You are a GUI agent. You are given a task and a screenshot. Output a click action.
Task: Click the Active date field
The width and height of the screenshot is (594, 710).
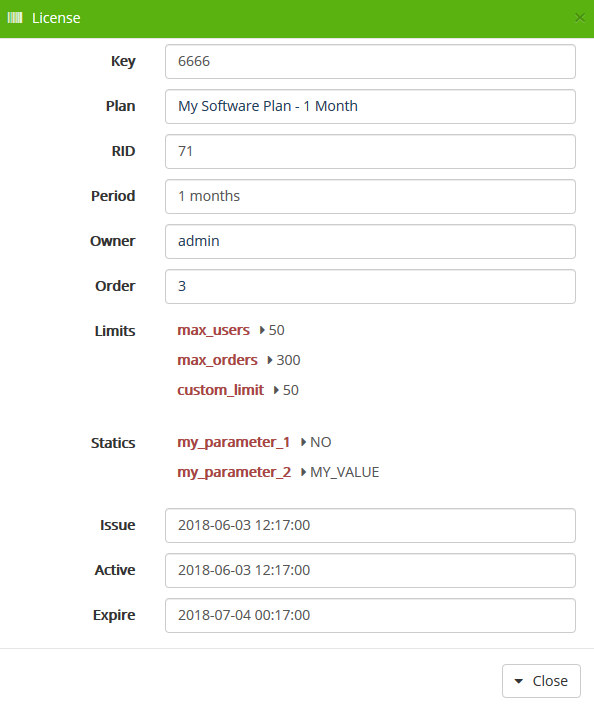click(370, 571)
